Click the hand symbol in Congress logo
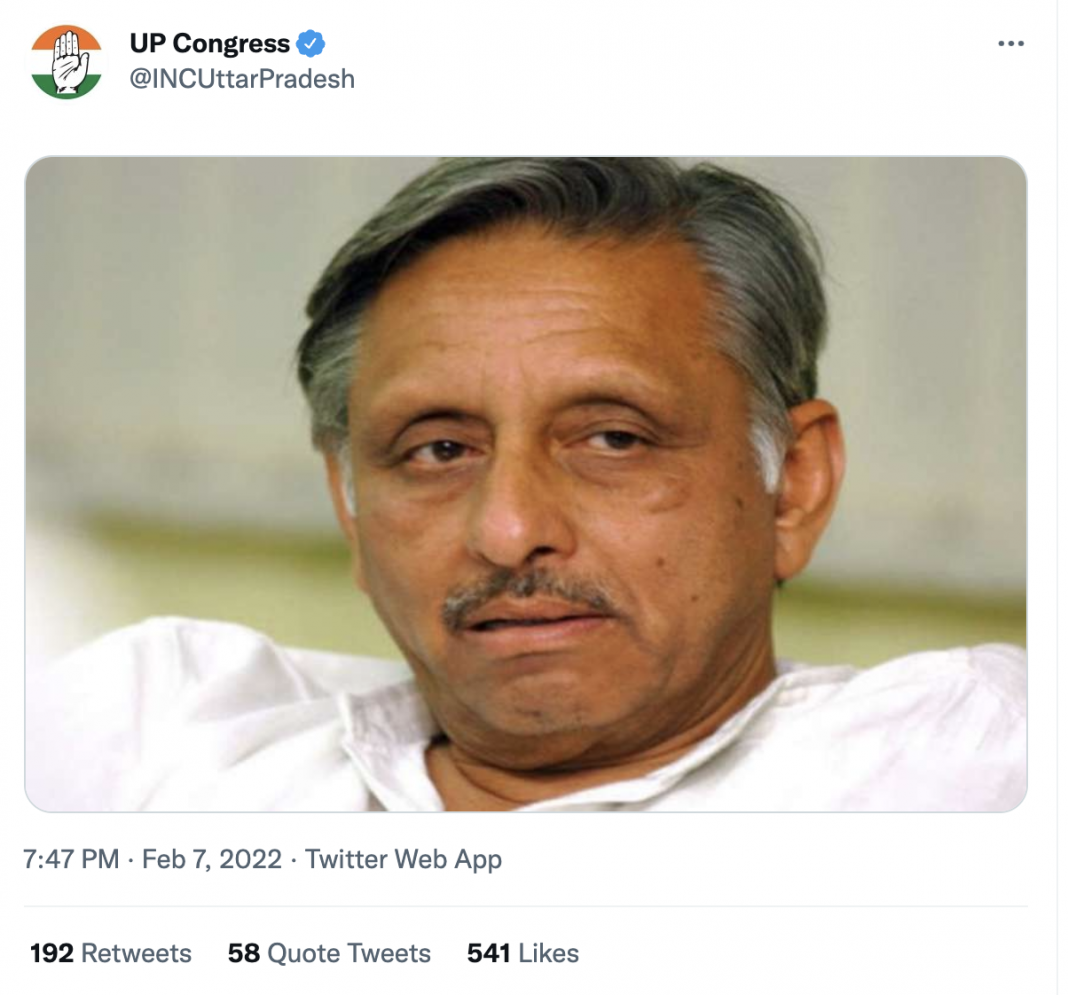Screen dimensions: 1068x995 [x=69, y=62]
